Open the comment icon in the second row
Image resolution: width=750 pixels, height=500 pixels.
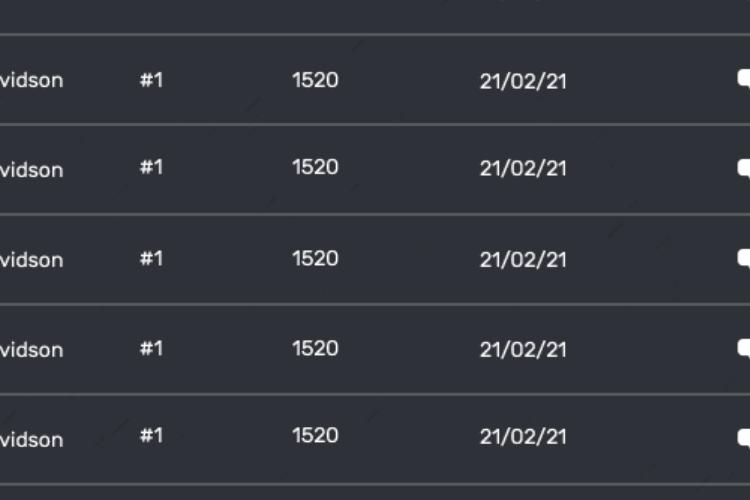click(744, 168)
